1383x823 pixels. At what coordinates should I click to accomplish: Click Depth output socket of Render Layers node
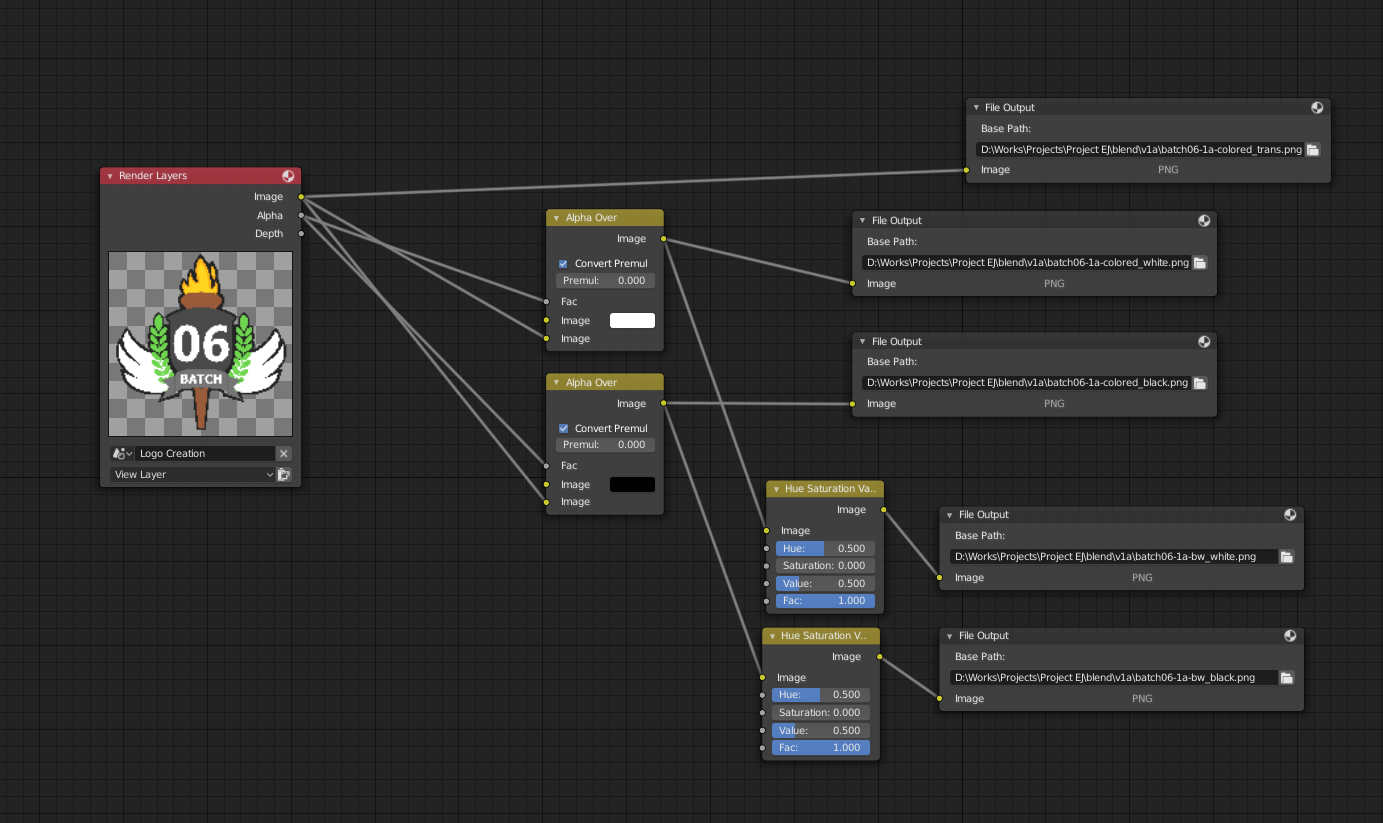[x=301, y=234]
